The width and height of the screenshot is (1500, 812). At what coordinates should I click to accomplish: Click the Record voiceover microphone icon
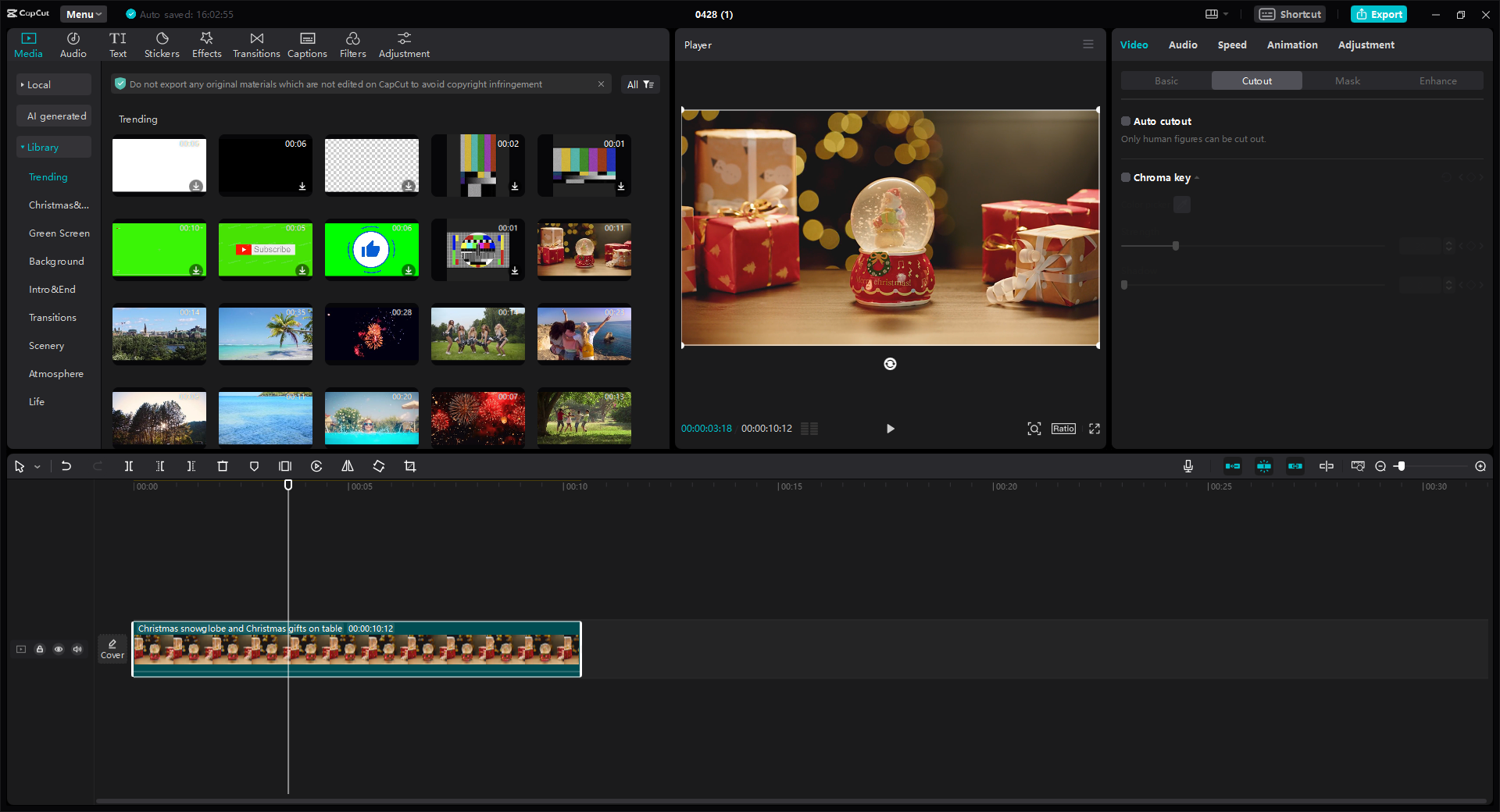pos(1187,466)
